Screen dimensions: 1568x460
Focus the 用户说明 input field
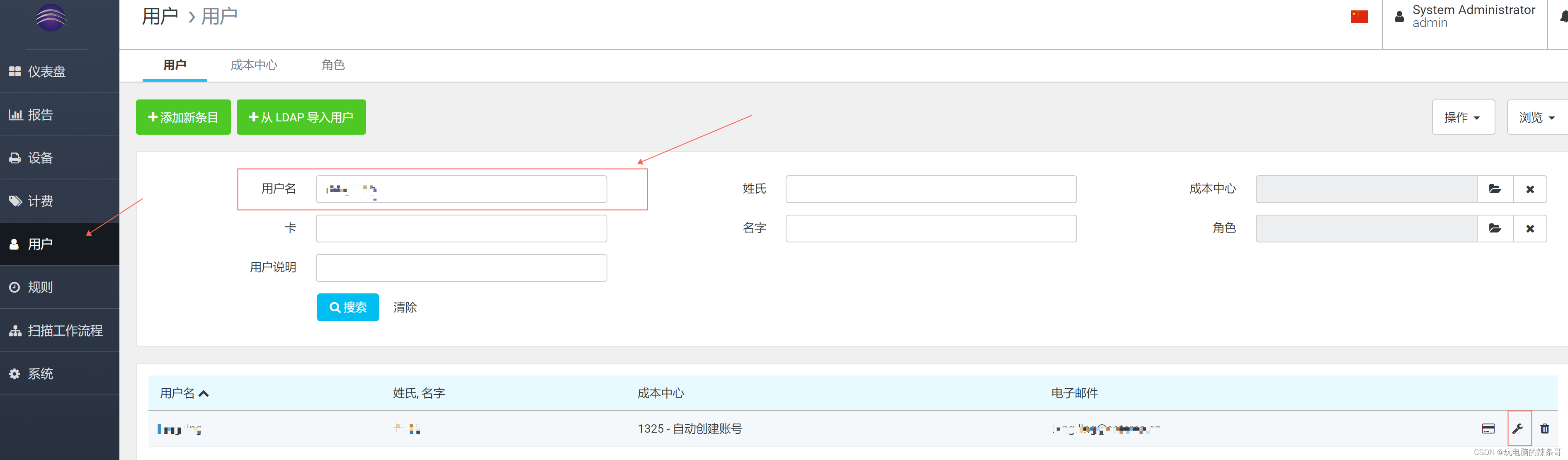point(461,268)
